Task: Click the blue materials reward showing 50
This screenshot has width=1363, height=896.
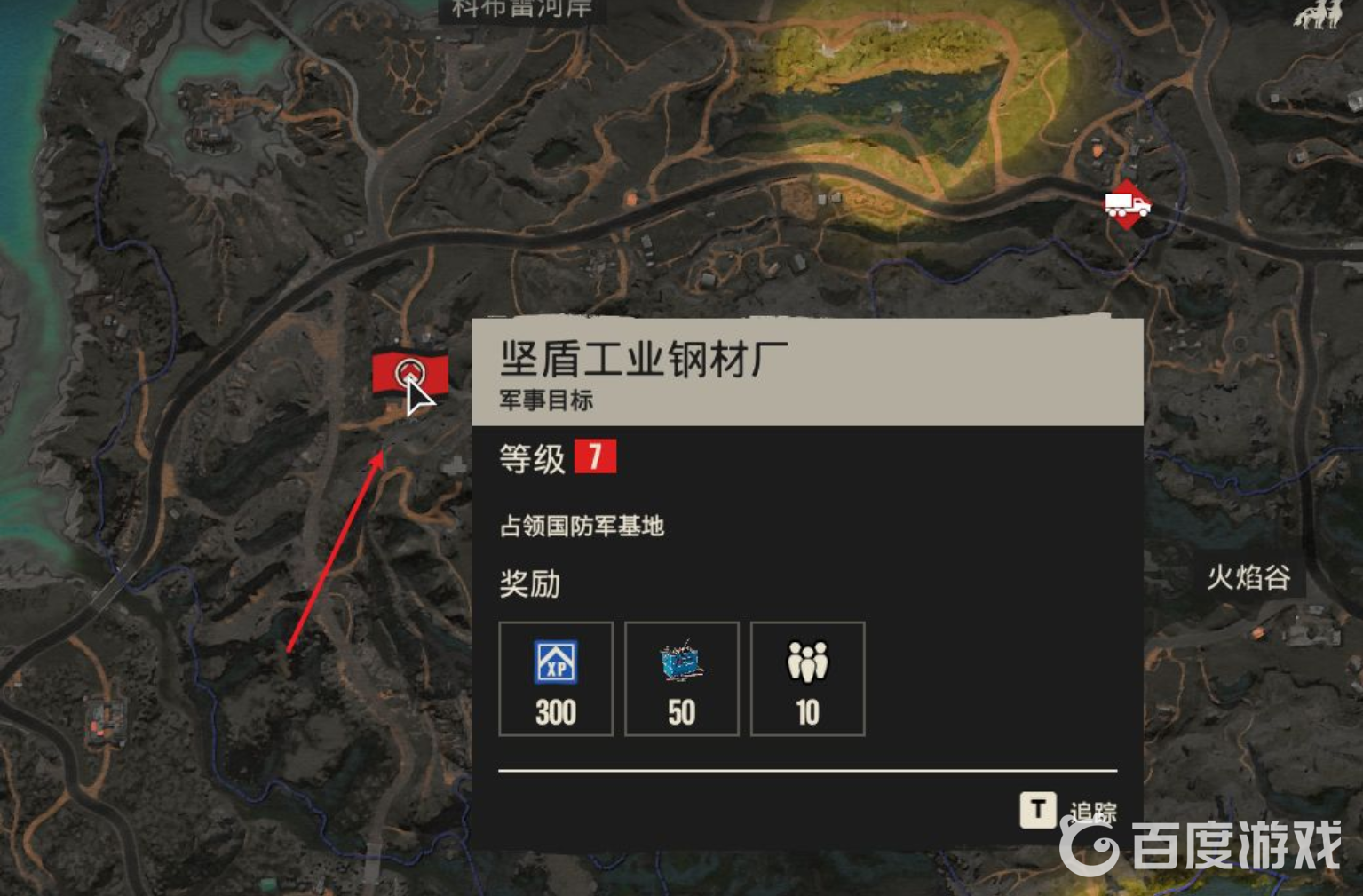Action: tap(682, 679)
